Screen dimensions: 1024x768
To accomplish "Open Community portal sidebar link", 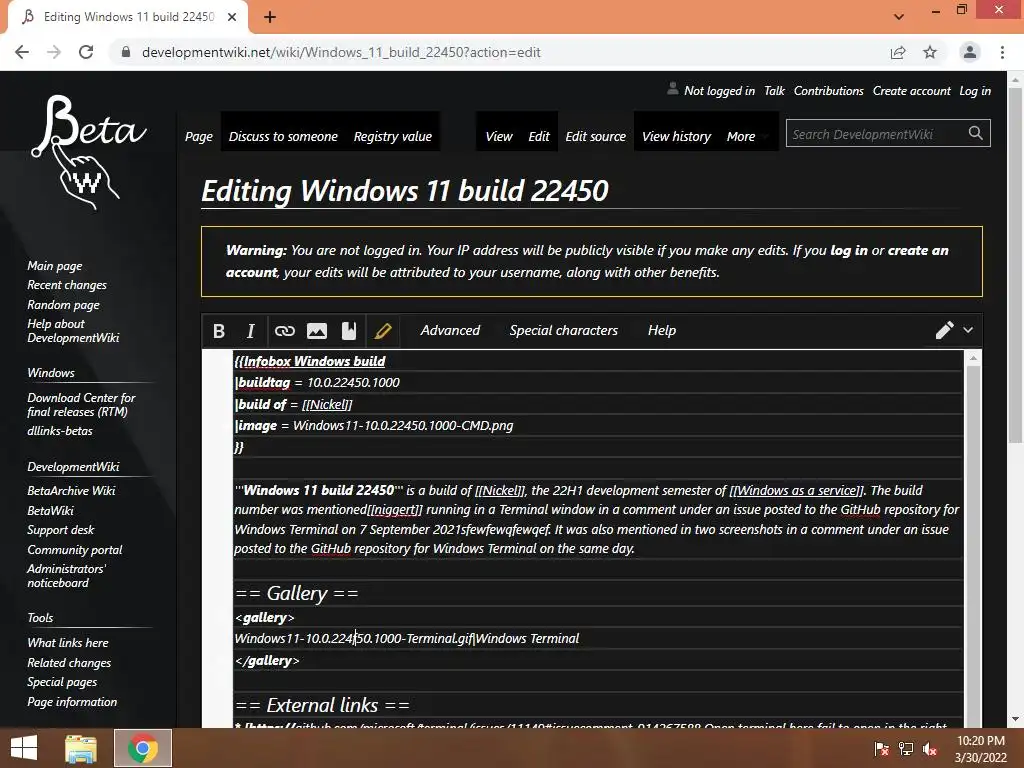I will [x=74, y=550].
